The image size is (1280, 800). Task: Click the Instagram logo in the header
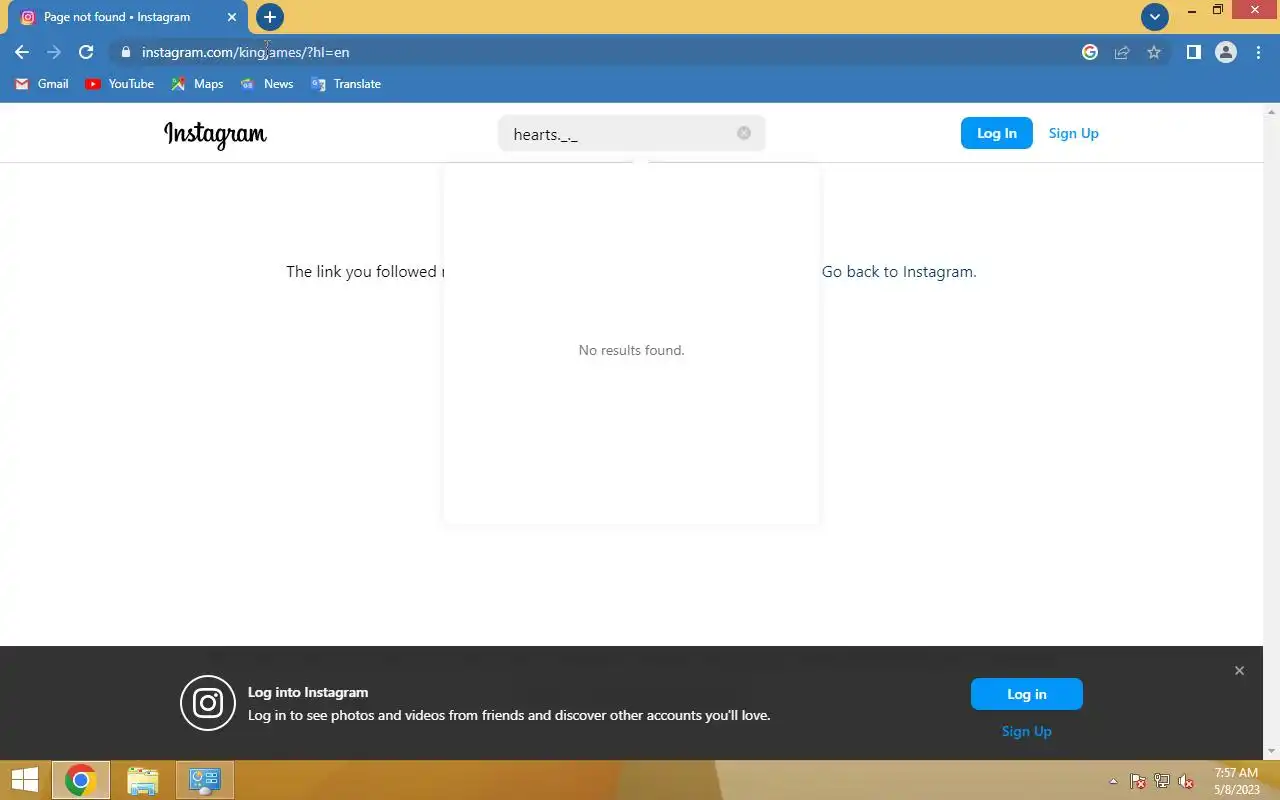tap(215, 134)
